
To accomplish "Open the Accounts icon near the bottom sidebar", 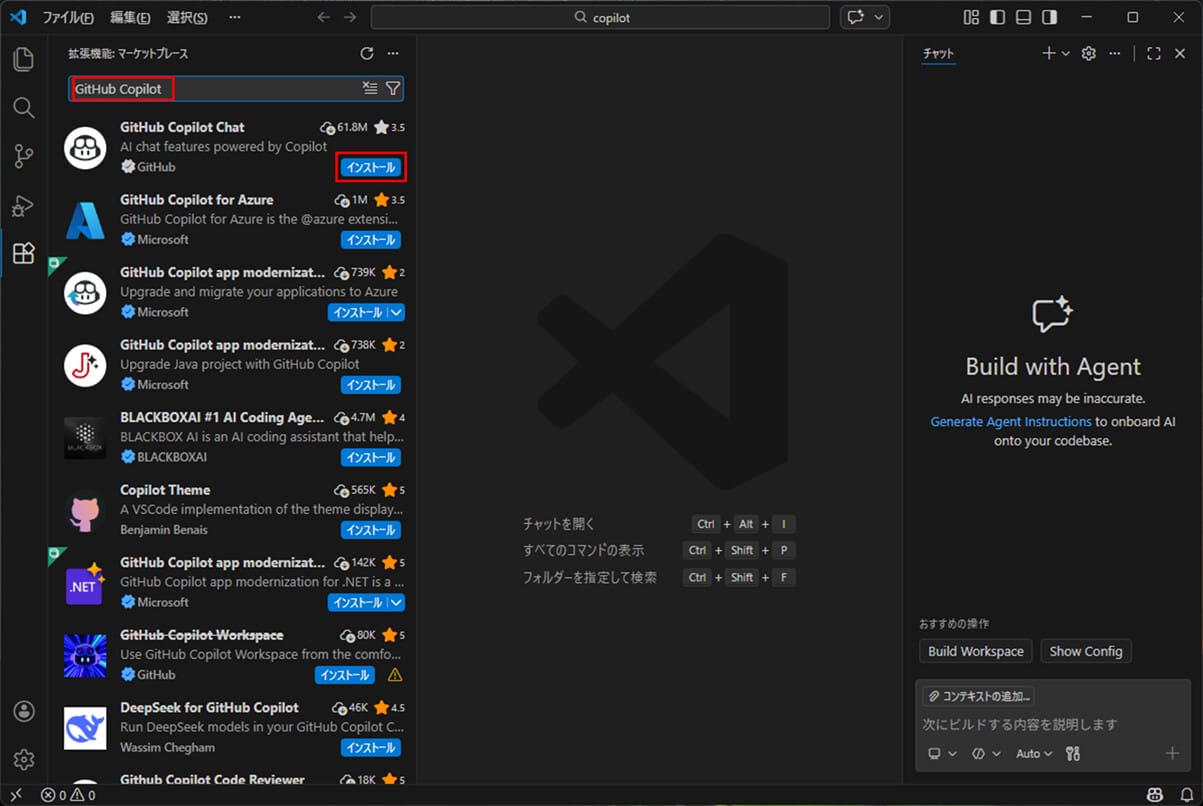I will pyautogui.click(x=22, y=711).
